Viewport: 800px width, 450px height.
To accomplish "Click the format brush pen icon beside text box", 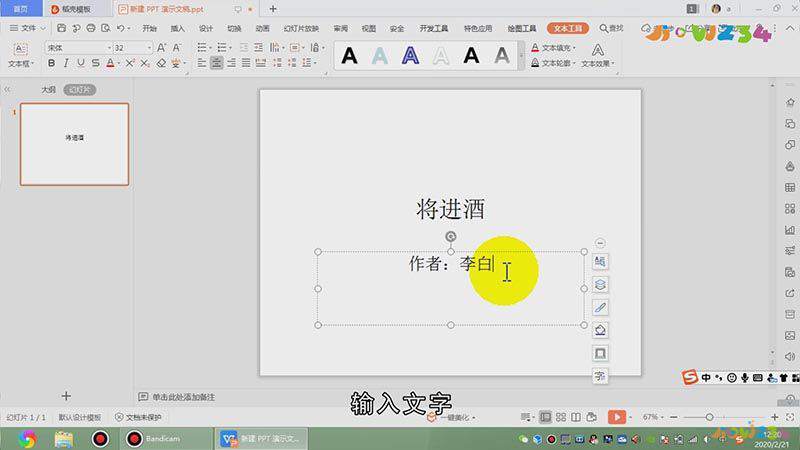I will point(600,308).
